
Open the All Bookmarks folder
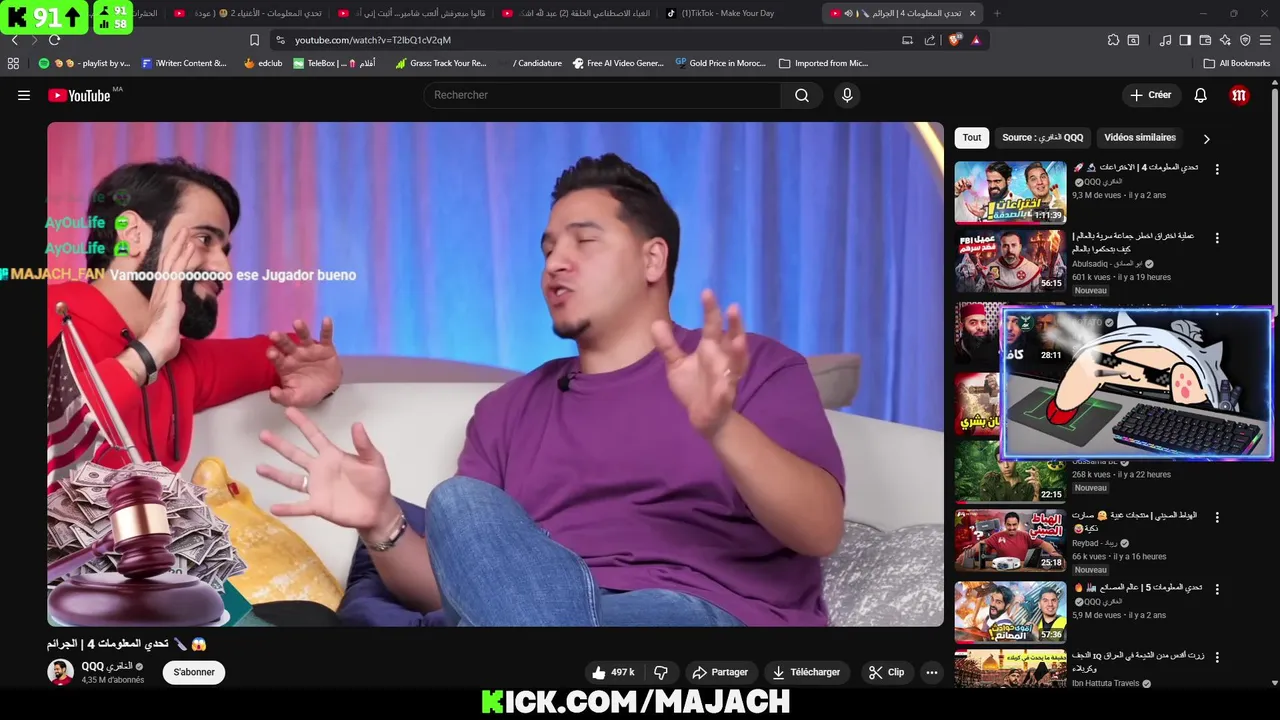click(x=1237, y=63)
